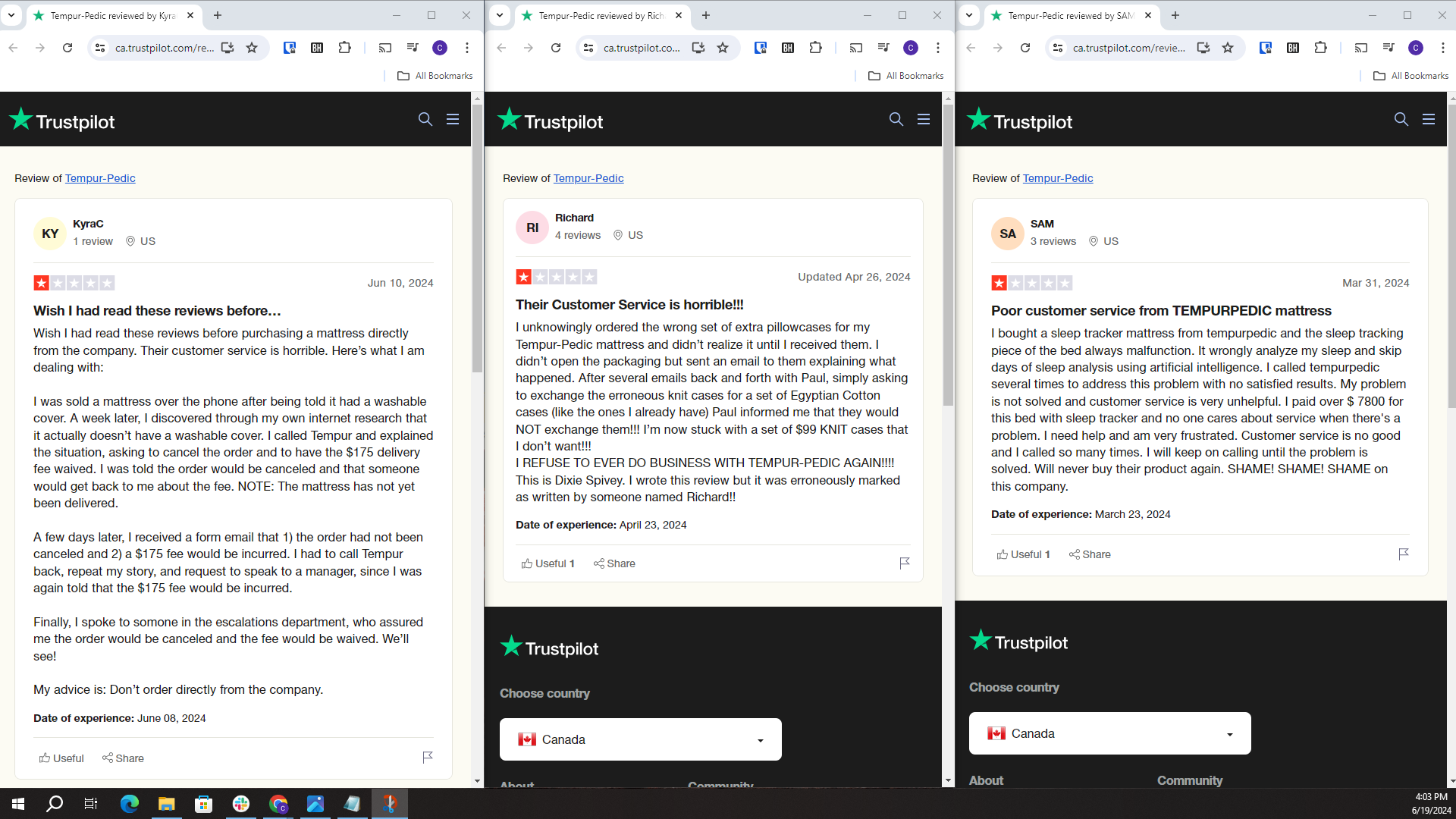The height and width of the screenshot is (819, 1456).
Task: Expand the tab search arrow in the left window
Action: pyautogui.click(x=11, y=15)
